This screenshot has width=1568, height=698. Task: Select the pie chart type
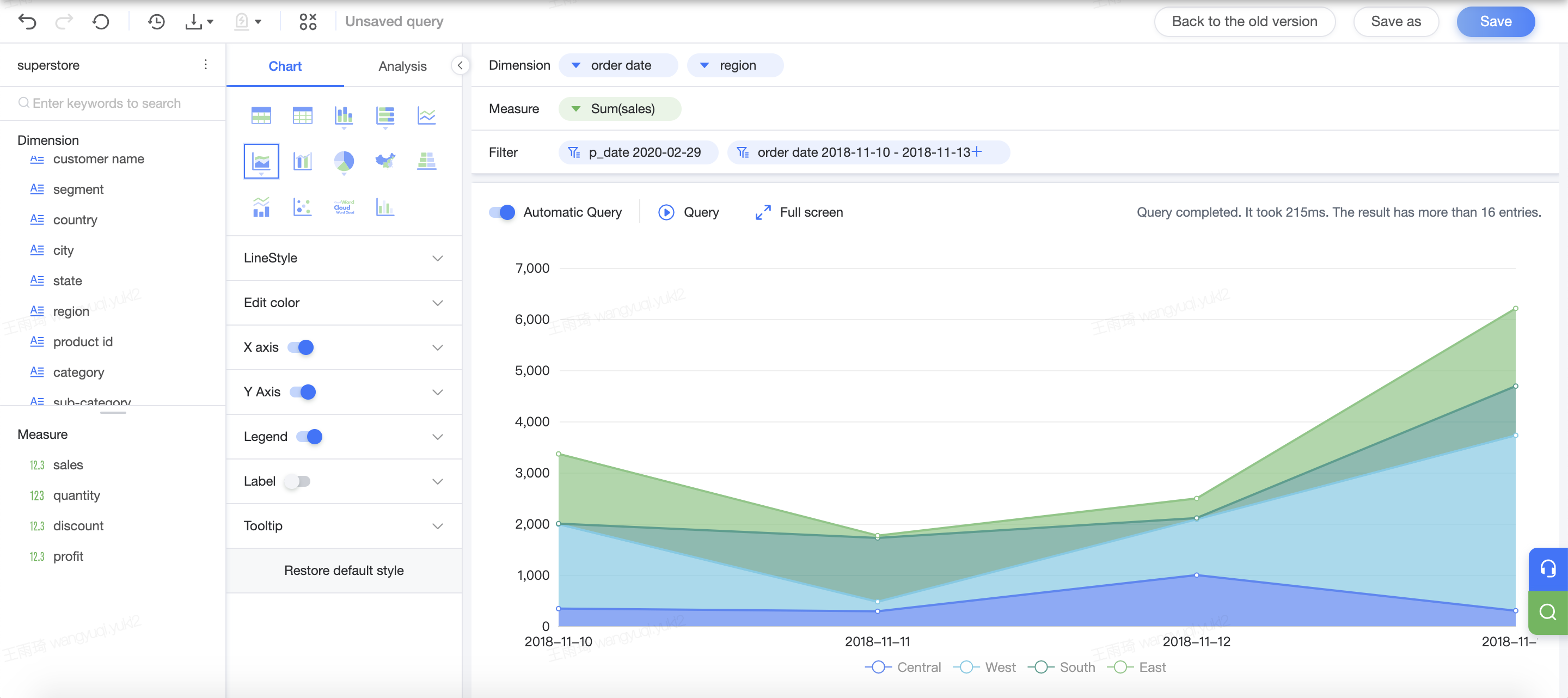click(344, 161)
